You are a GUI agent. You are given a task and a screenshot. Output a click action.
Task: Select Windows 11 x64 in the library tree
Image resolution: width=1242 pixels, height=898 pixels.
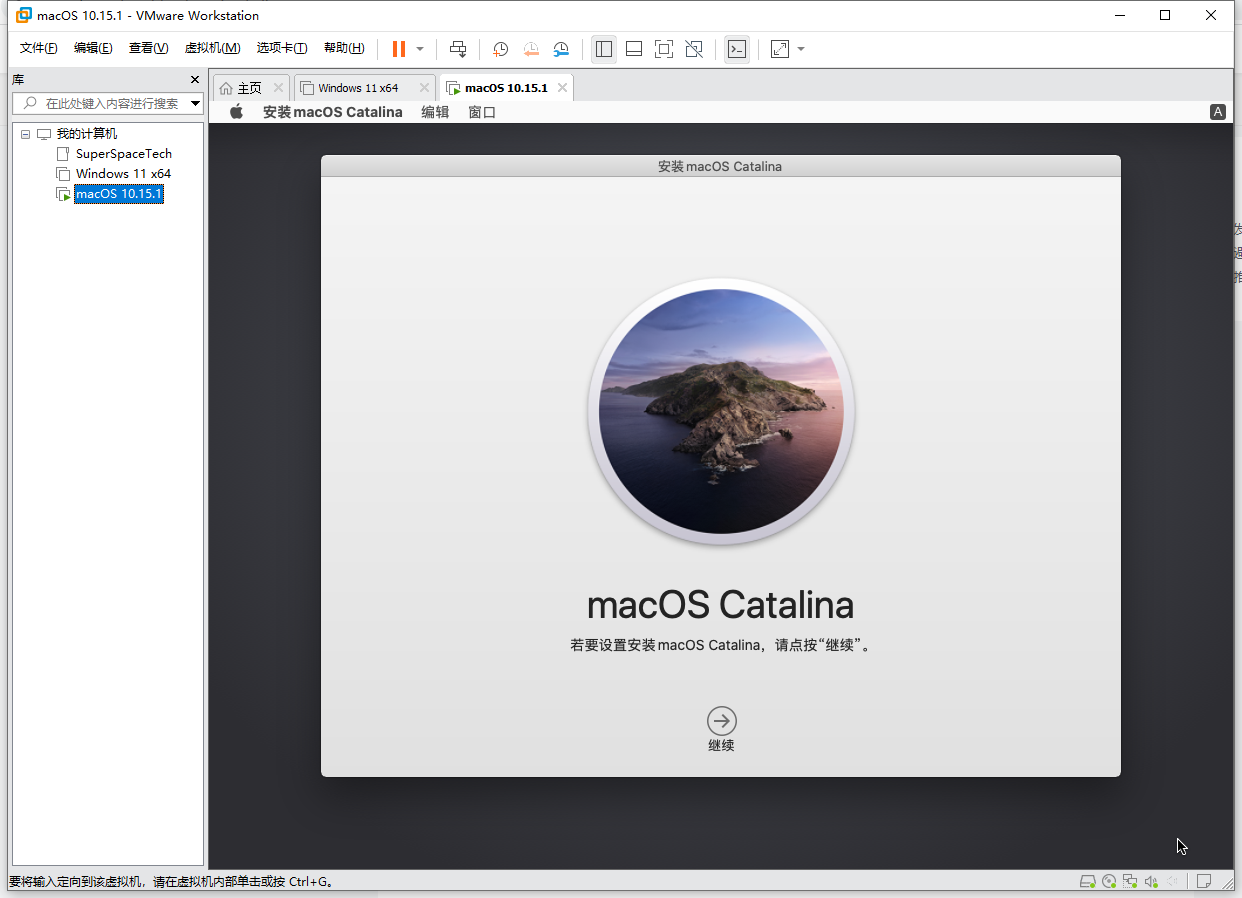(124, 174)
